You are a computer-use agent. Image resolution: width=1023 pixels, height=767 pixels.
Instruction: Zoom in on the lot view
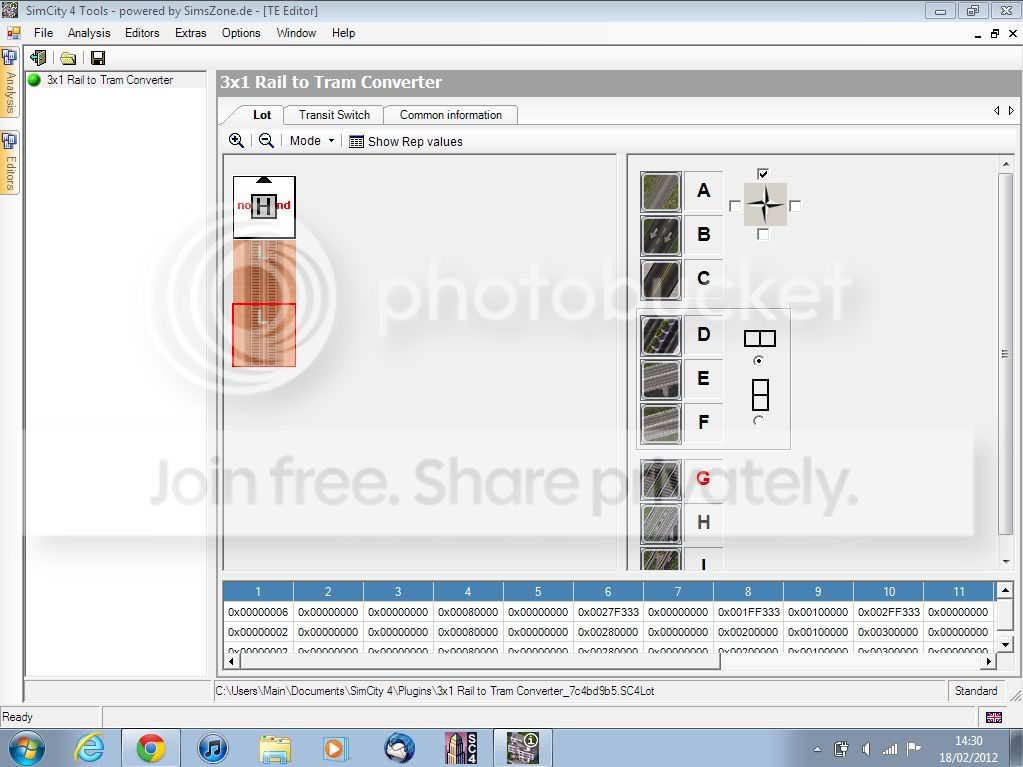[x=236, y=140]
